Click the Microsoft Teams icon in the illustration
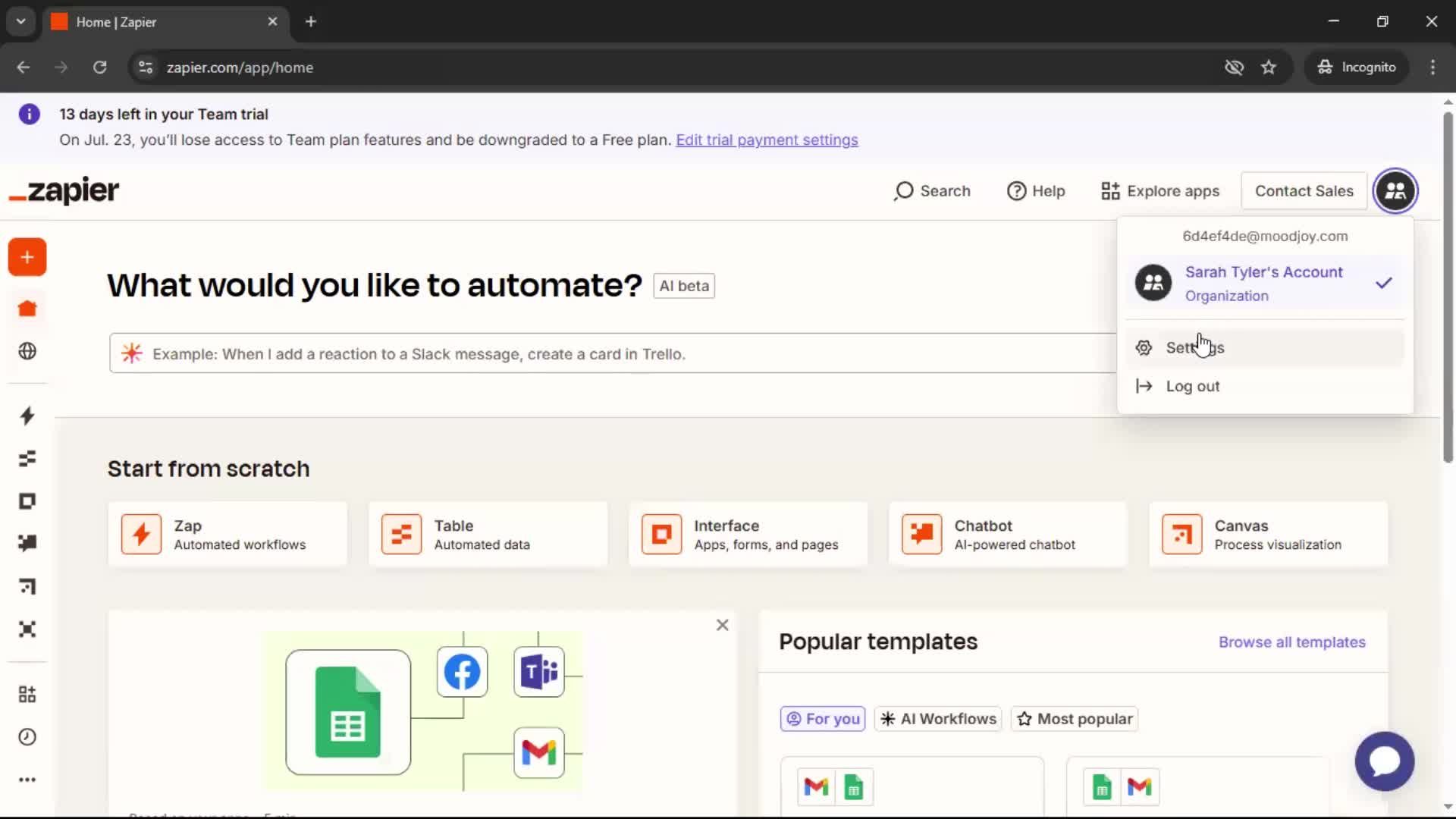Screen dimensions: 1456x819 (539, 672)
